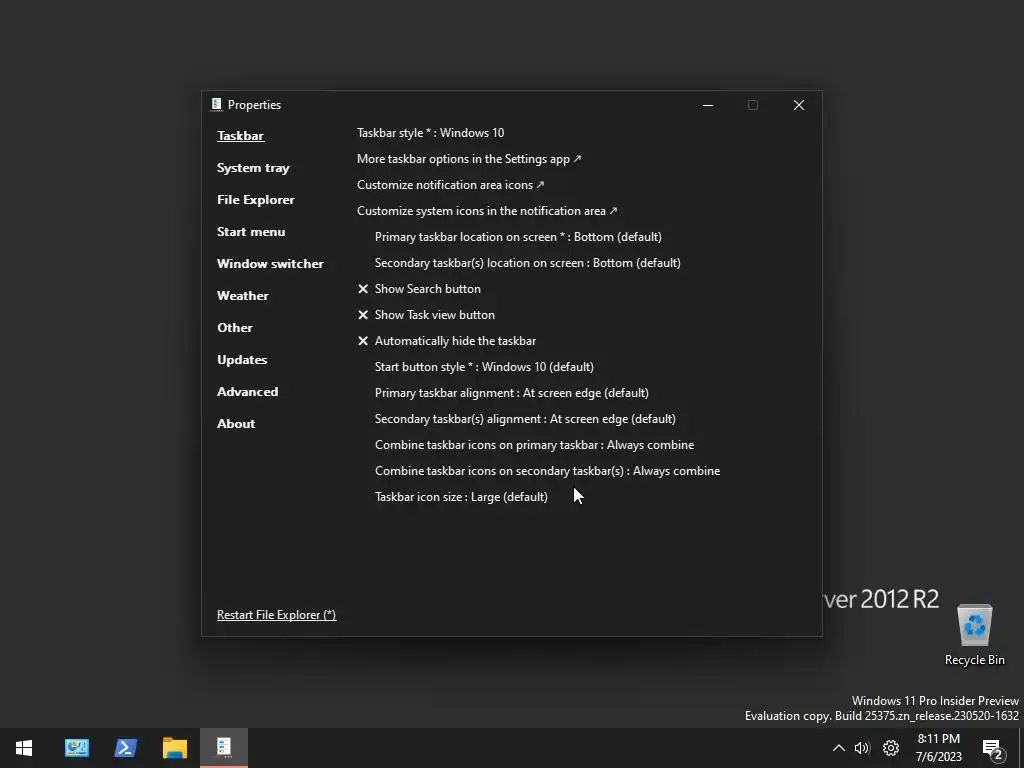Switch to the Taskbar section
This screenshot has height=768, width=1024.
(x=240, y=136)
